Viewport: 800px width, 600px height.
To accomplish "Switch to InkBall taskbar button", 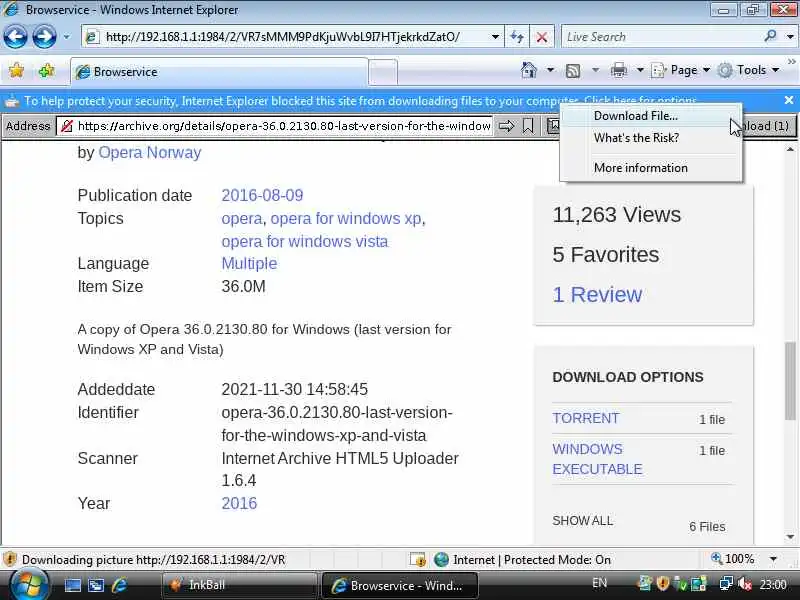I will [x=239, y=585].
